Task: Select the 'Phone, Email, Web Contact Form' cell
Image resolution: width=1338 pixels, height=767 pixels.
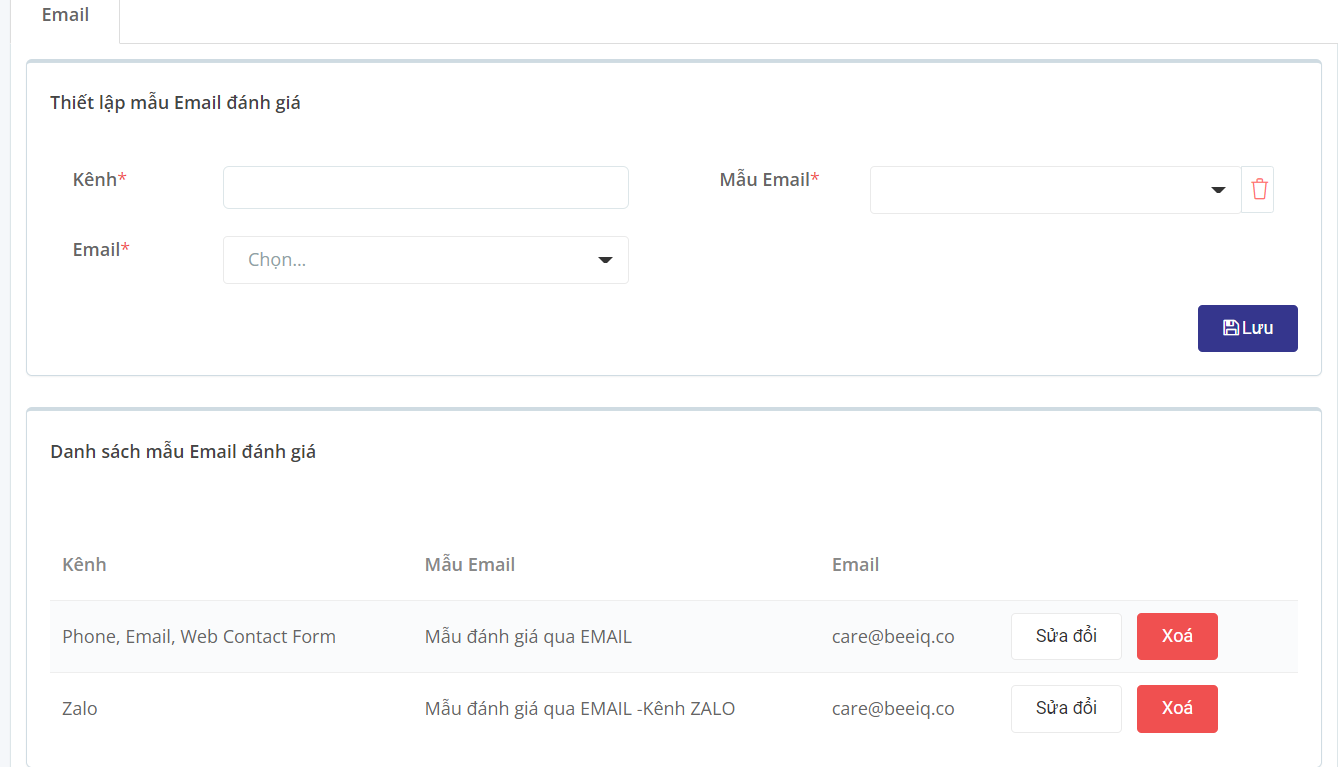Action: (199, 637)
